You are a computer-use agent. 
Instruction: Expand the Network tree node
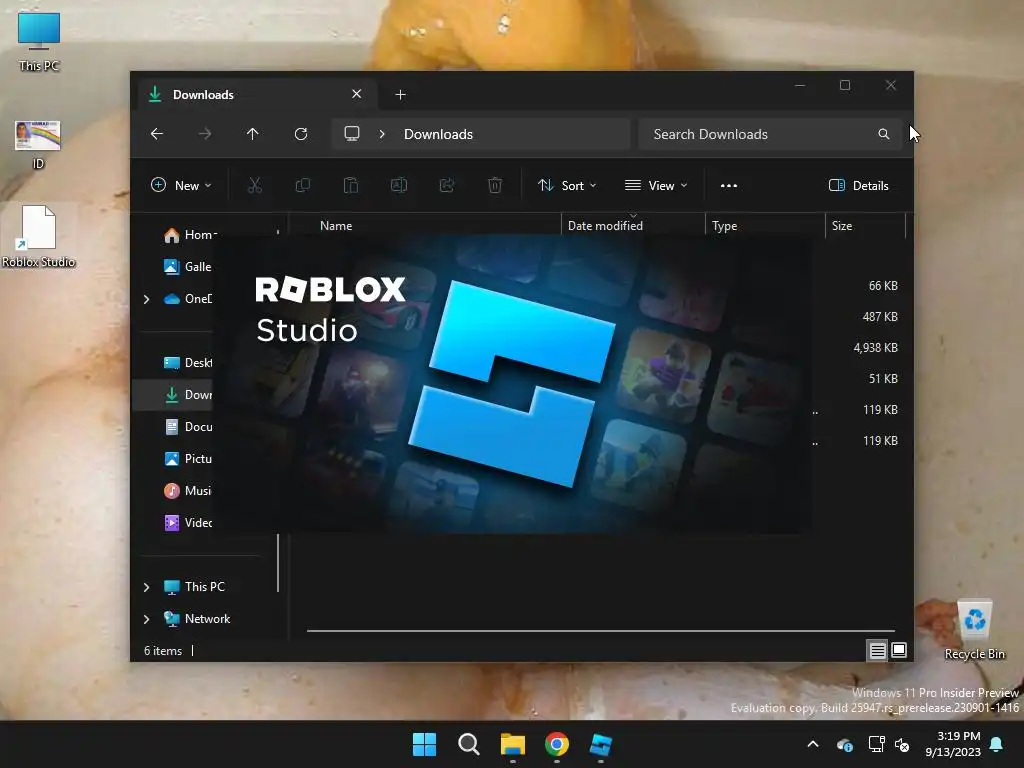[x=146, y=619]
